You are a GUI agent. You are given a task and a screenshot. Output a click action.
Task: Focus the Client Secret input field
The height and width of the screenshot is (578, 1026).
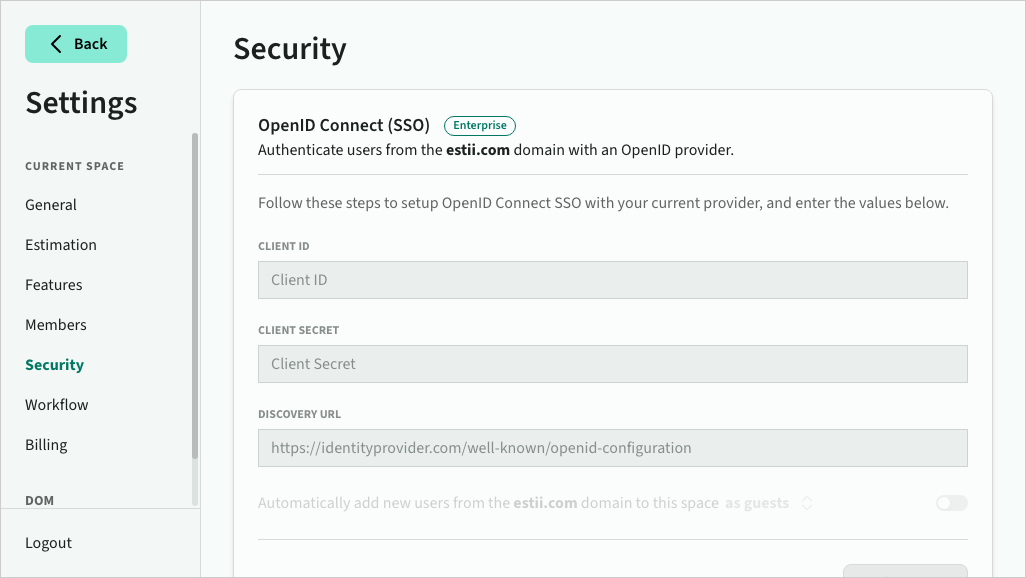point(612,364)
